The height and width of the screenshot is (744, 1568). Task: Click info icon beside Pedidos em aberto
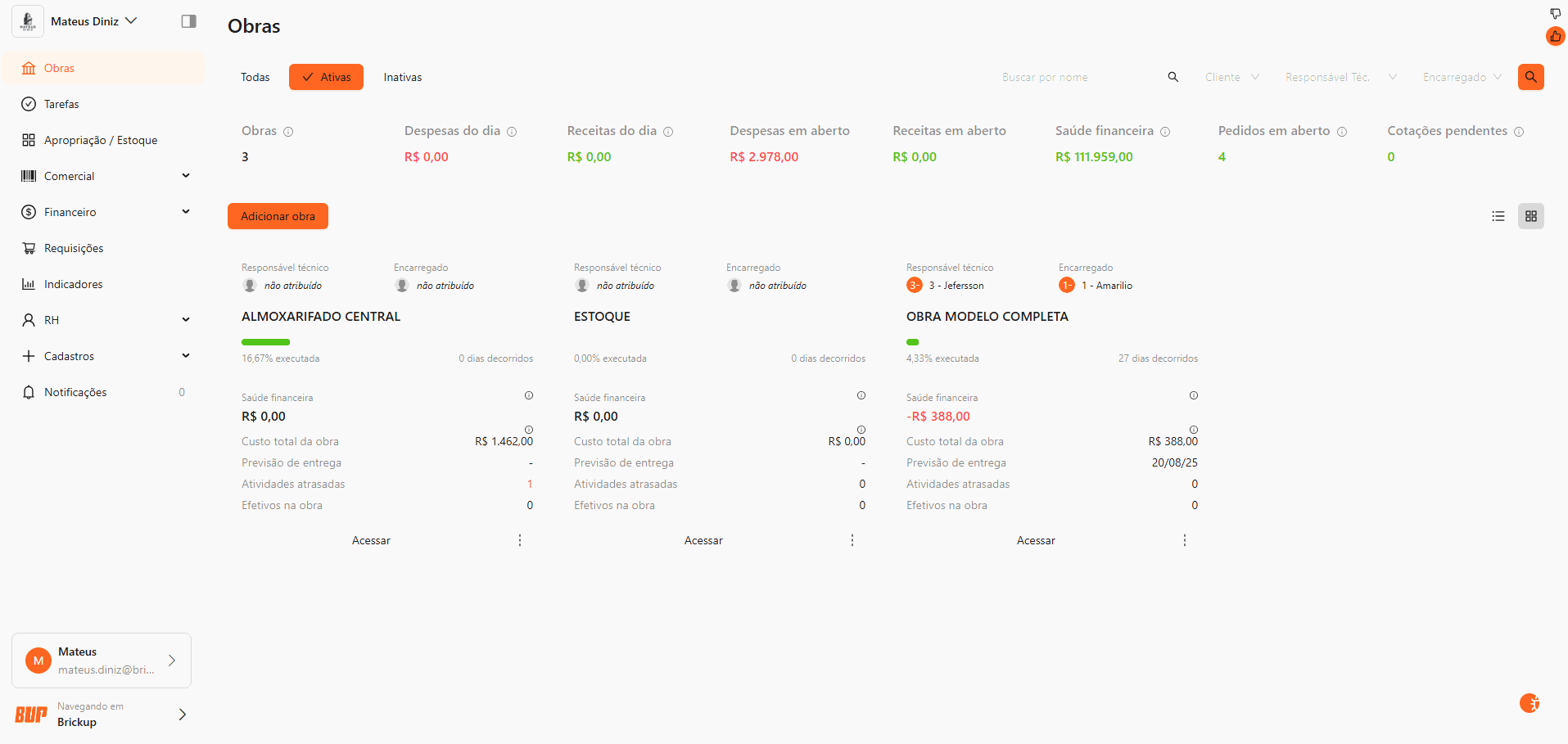1342,132
